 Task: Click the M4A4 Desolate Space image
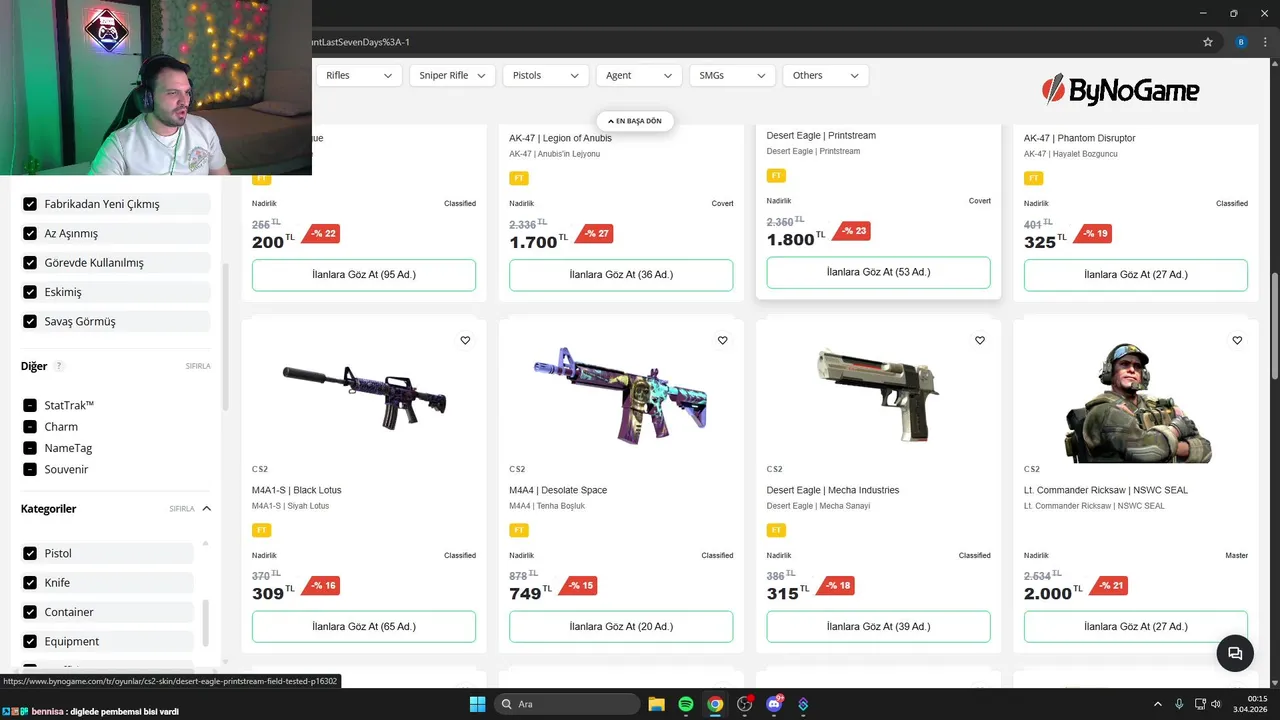(x=621, y=396)
